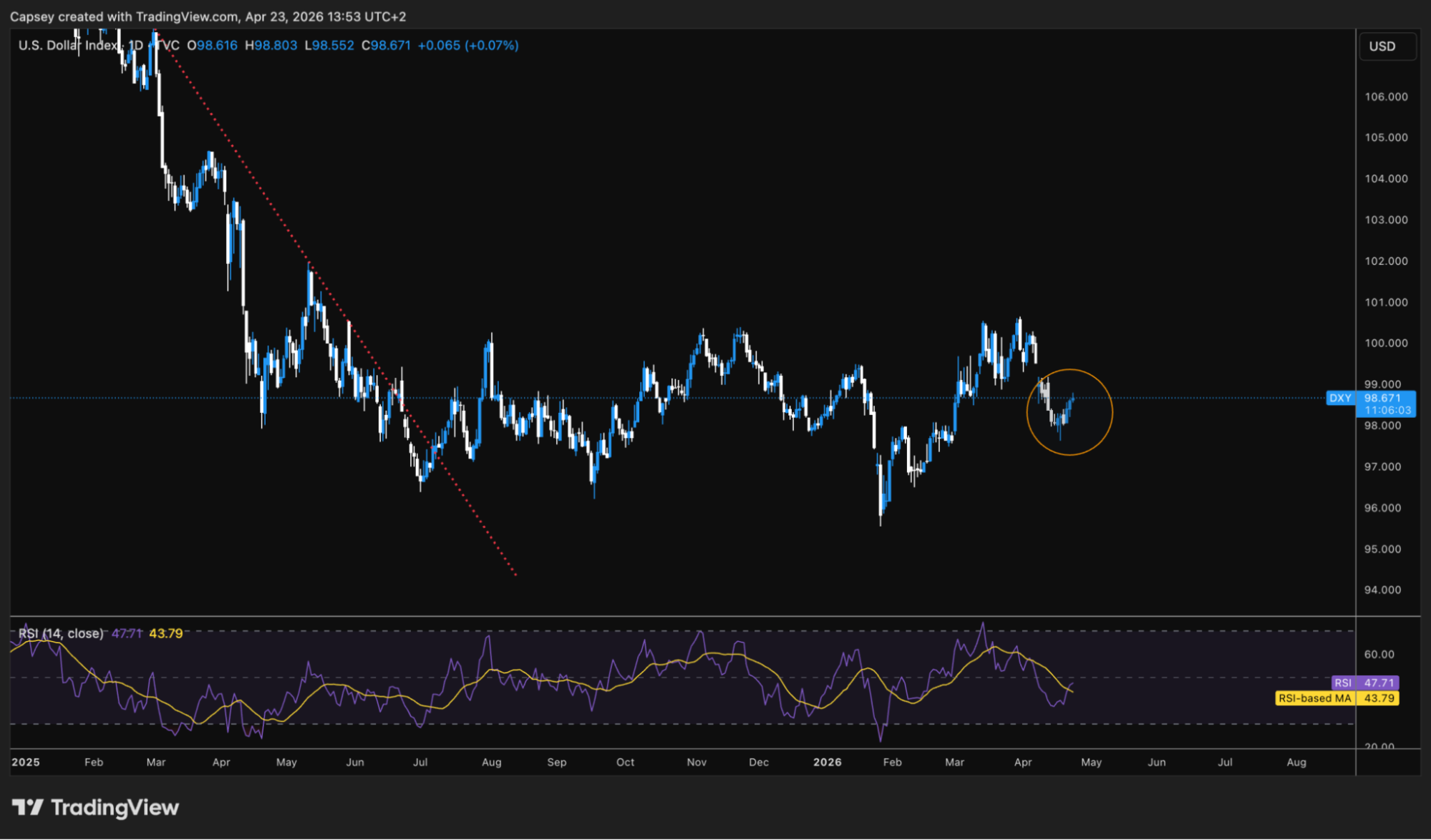The height and width of the screenshot is (840, 1431).
Task: Click the 1D interval label in legend
Action: click(135, 45)
